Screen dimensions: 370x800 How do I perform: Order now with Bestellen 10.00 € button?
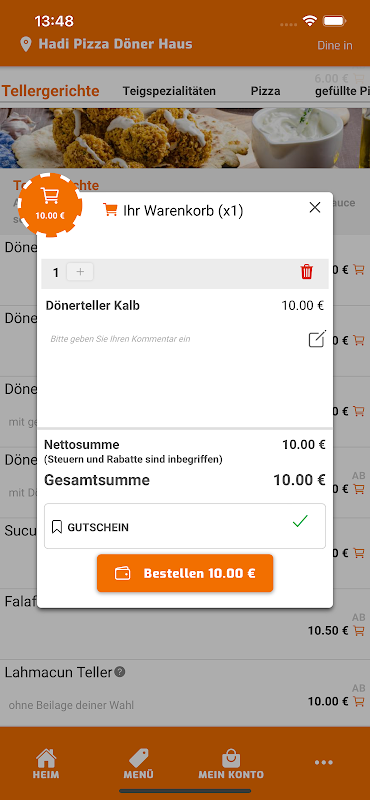tap(185, 573)
